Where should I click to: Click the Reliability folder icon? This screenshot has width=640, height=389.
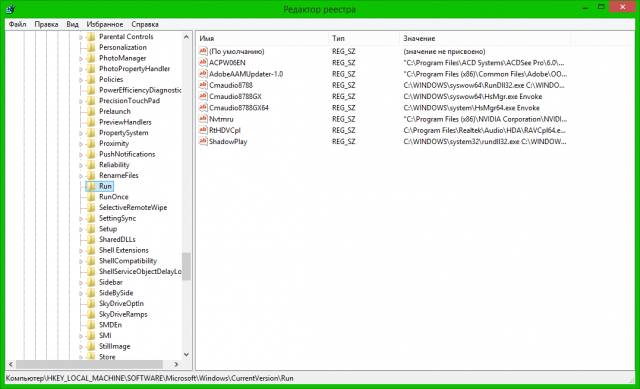click(91, 164)
